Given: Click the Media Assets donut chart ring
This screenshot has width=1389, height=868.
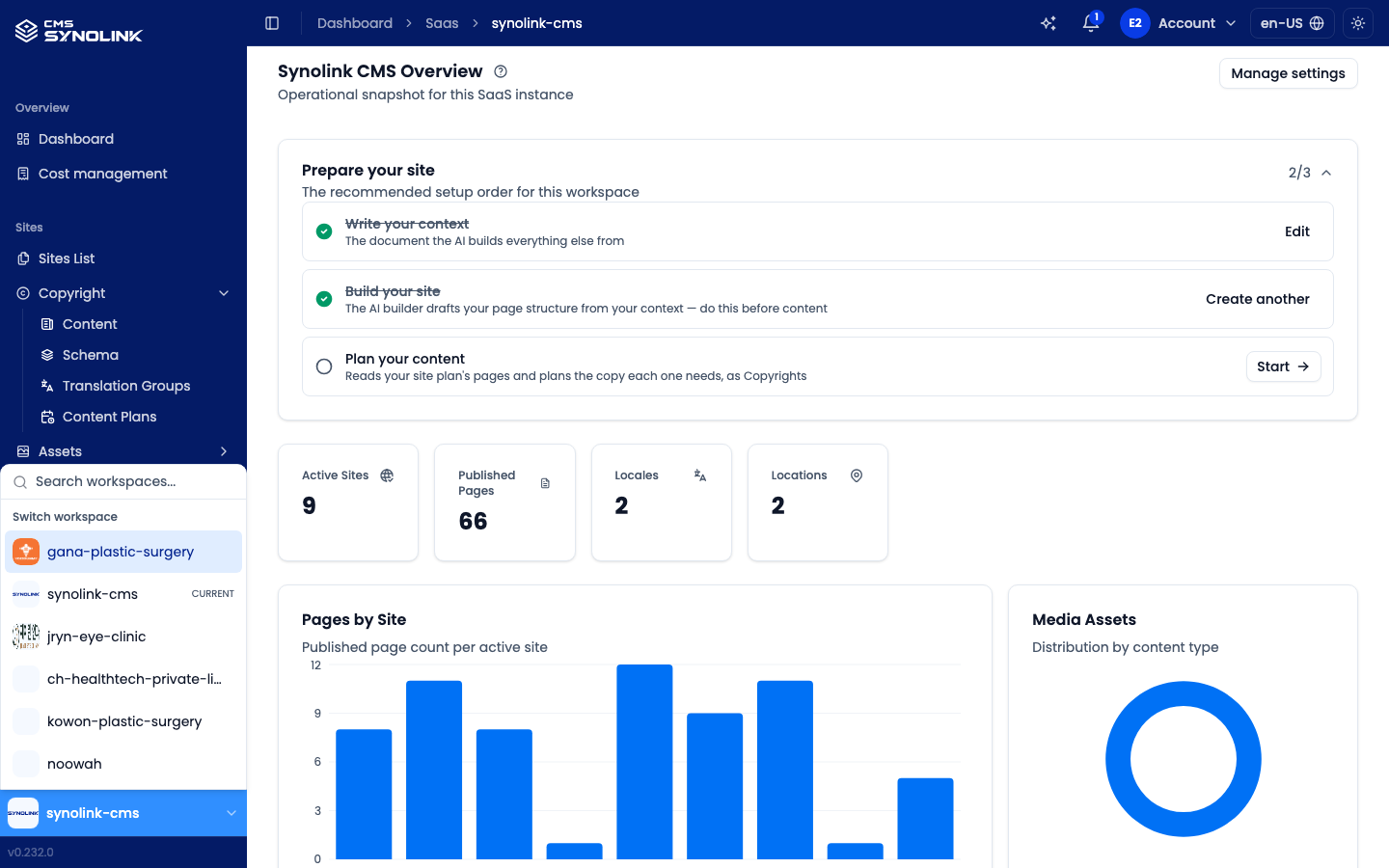Looking at the screenshot, I should coord(1117,759).
